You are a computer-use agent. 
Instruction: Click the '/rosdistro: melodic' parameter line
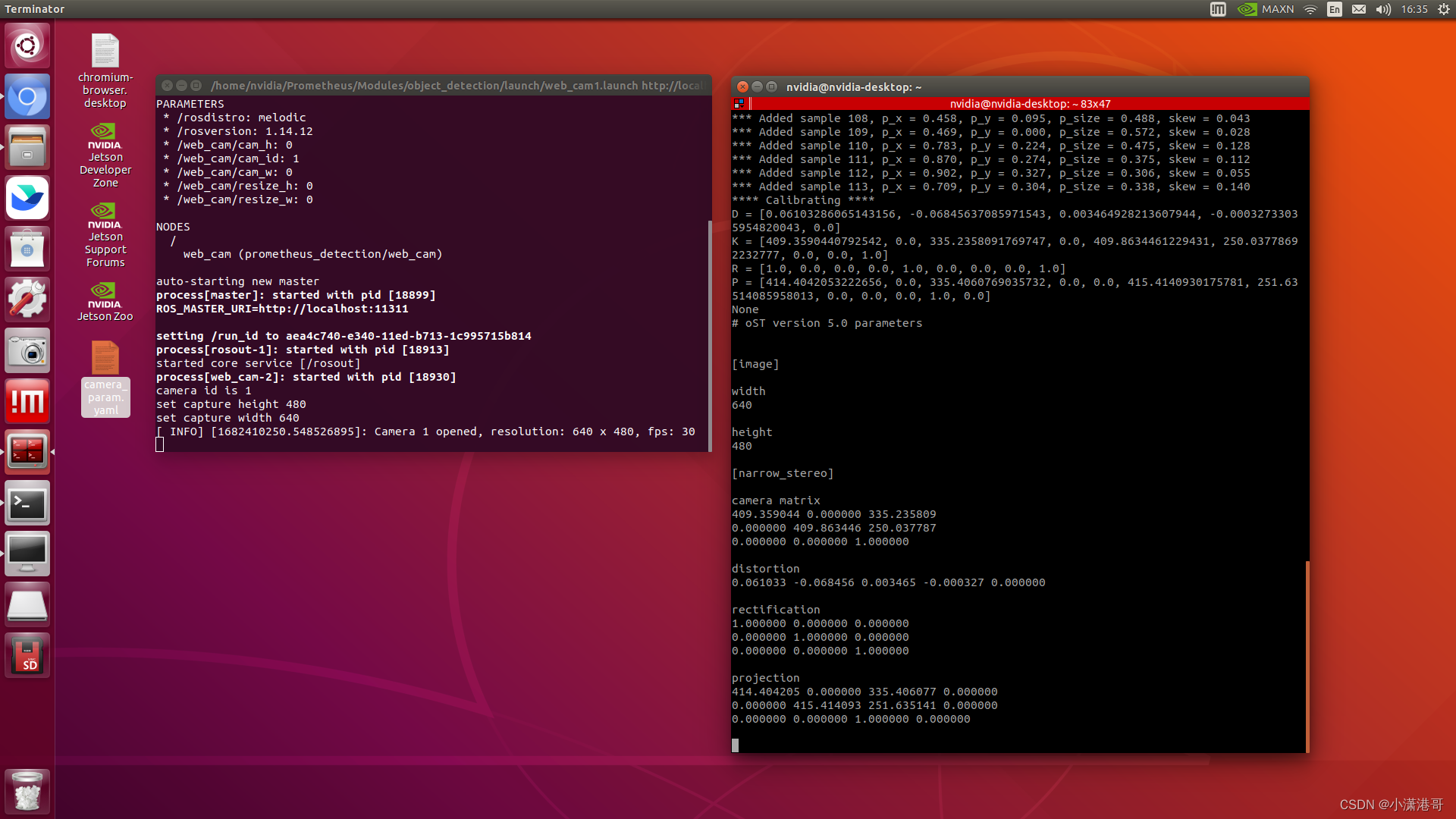pos(235,118)
